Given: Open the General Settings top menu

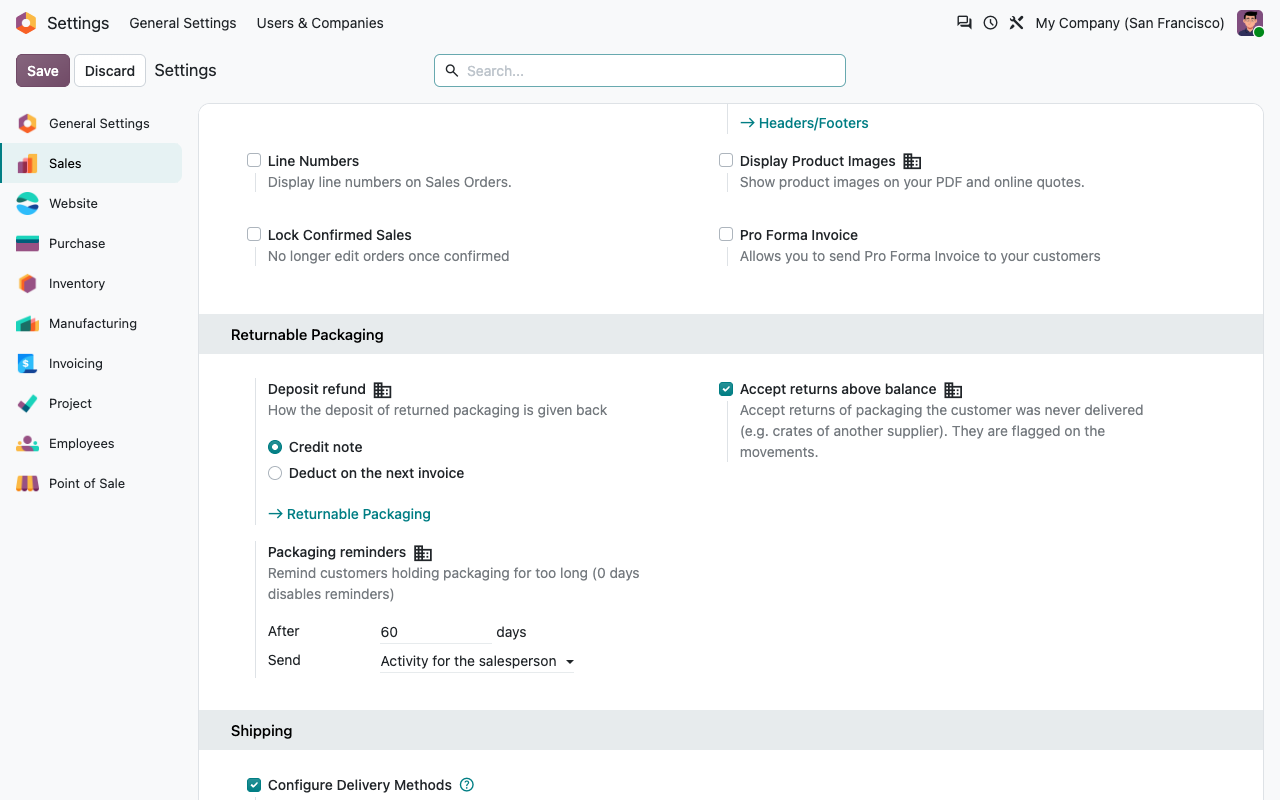Looking at the screenshot, I should (183, 23).
